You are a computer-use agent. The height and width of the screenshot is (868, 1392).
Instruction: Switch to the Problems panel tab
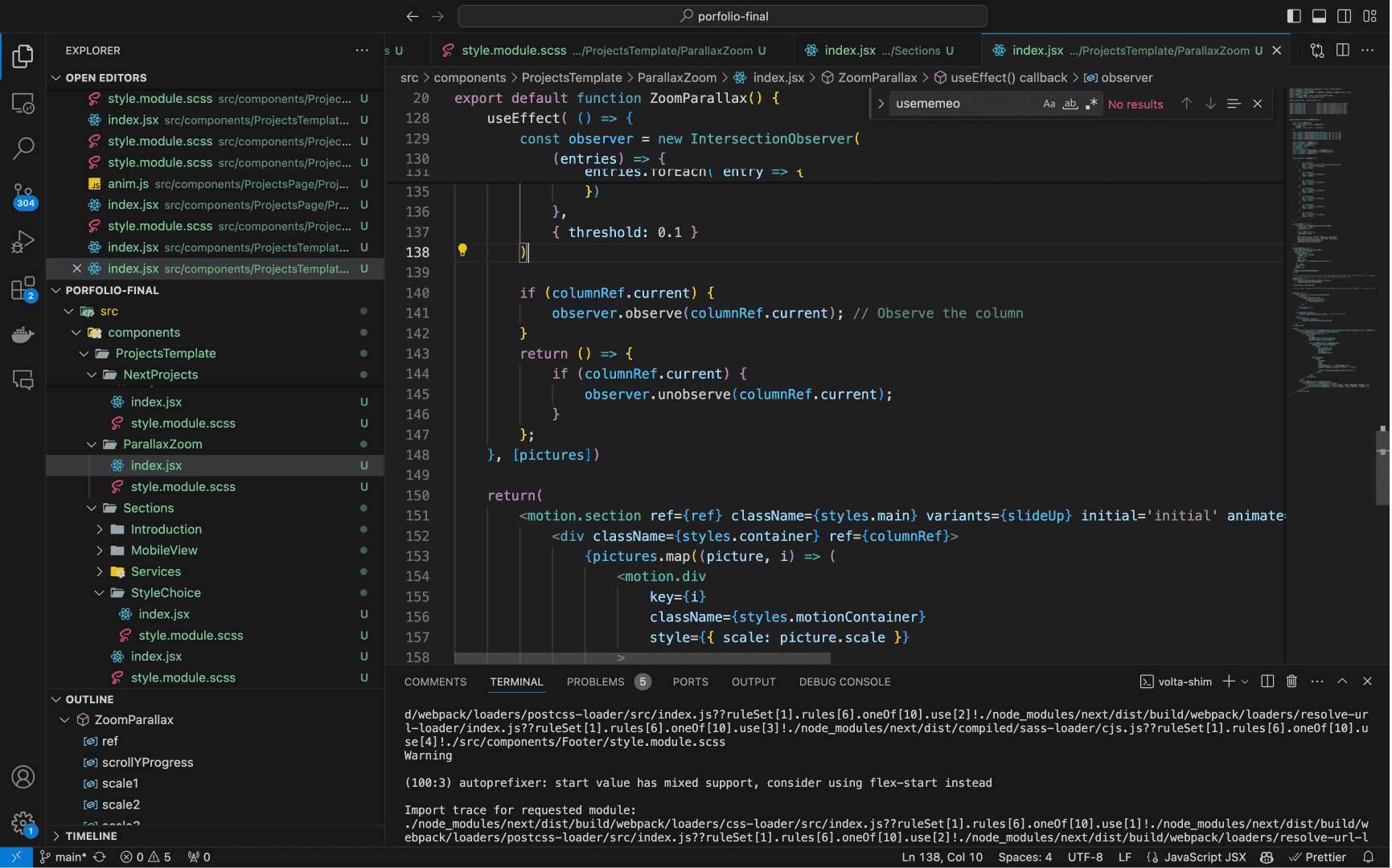coord(595,682)
